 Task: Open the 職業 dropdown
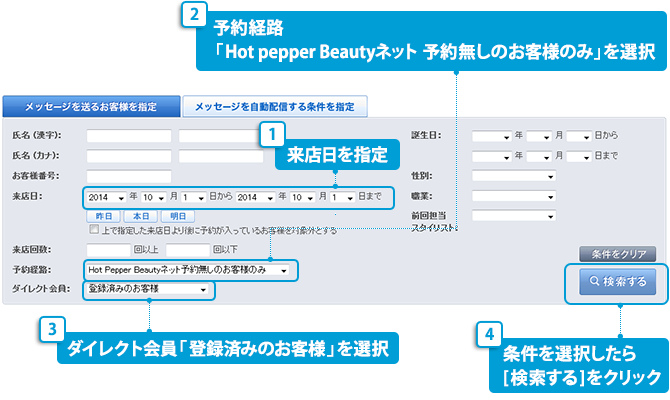[x=514, y=195]
